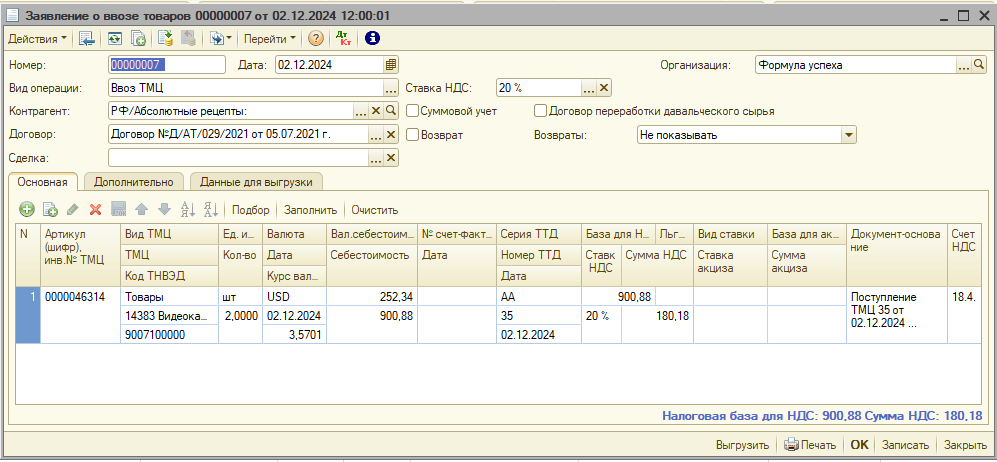Sort table rows ascending A-Я icon

187,210
